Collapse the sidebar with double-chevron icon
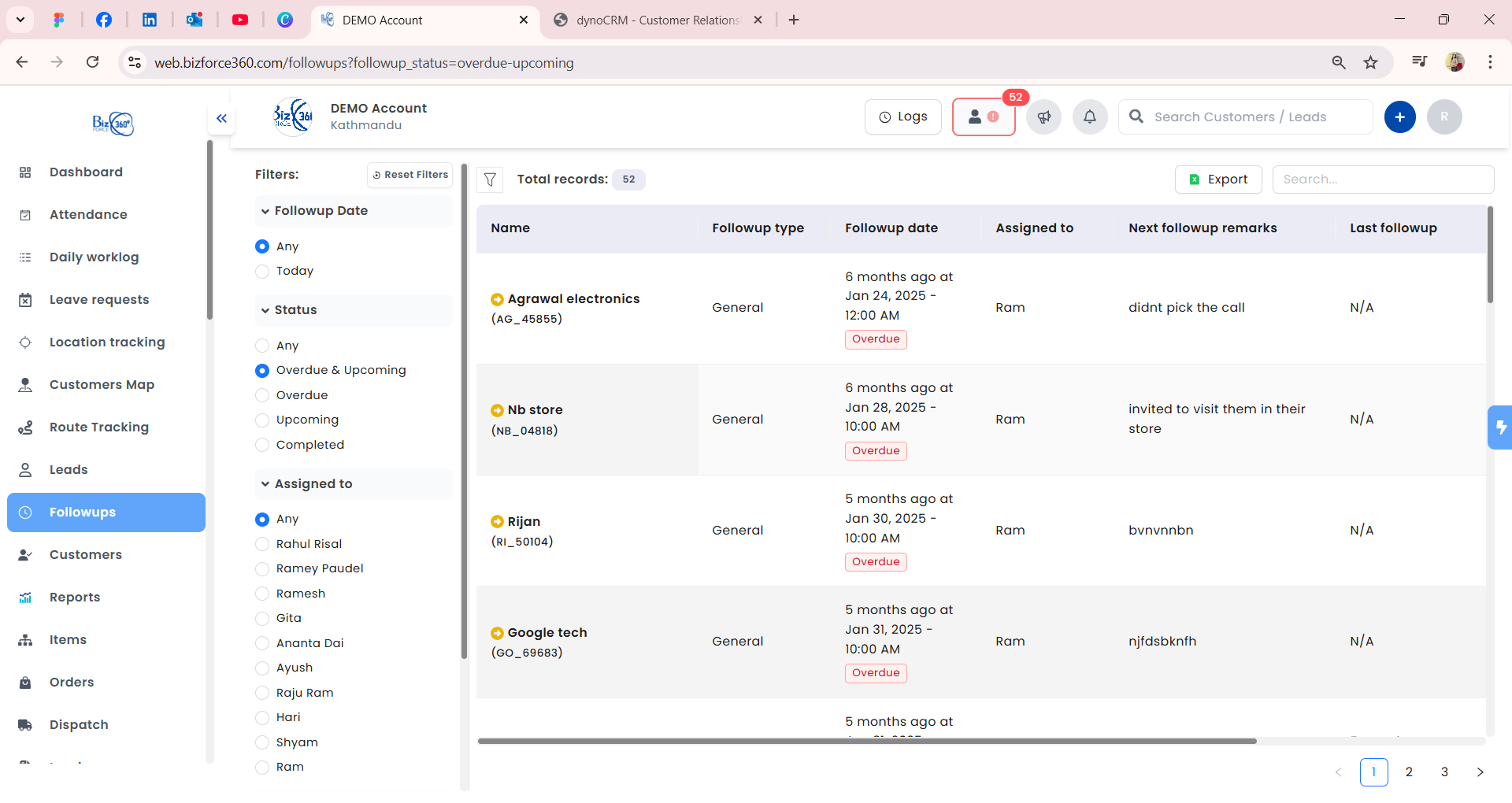 click(x=221, y=118)
